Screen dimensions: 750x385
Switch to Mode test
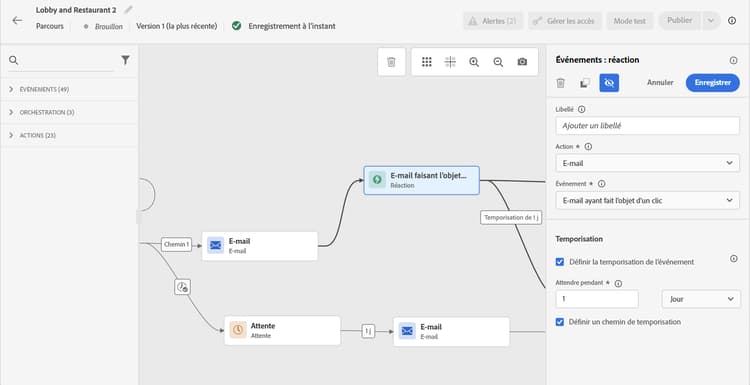pos(630,21)
